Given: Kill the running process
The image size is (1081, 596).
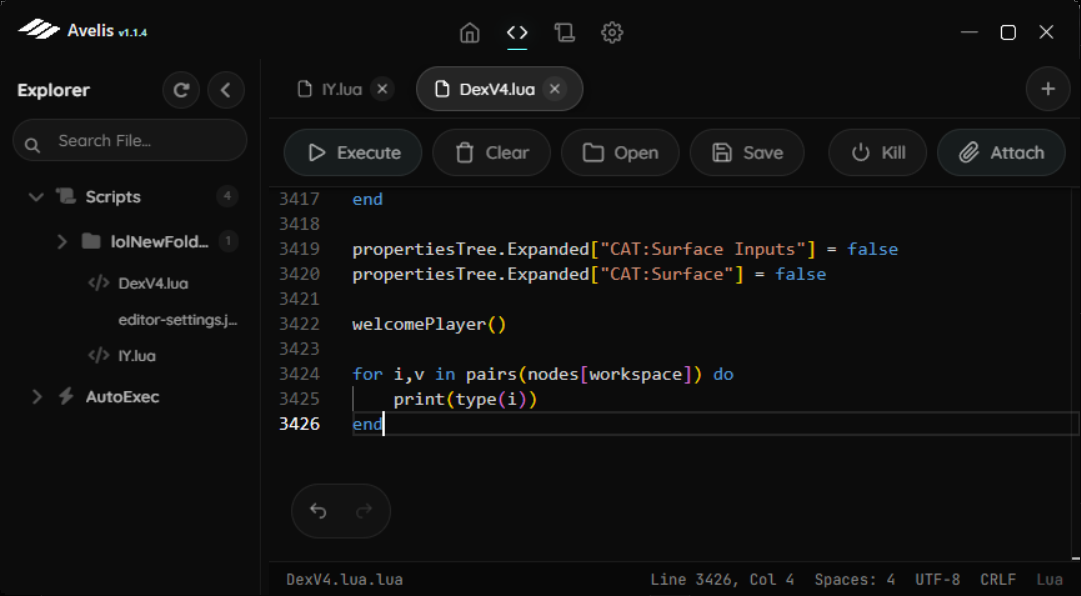Looking at the screenshot, I should tap(878, 152).
